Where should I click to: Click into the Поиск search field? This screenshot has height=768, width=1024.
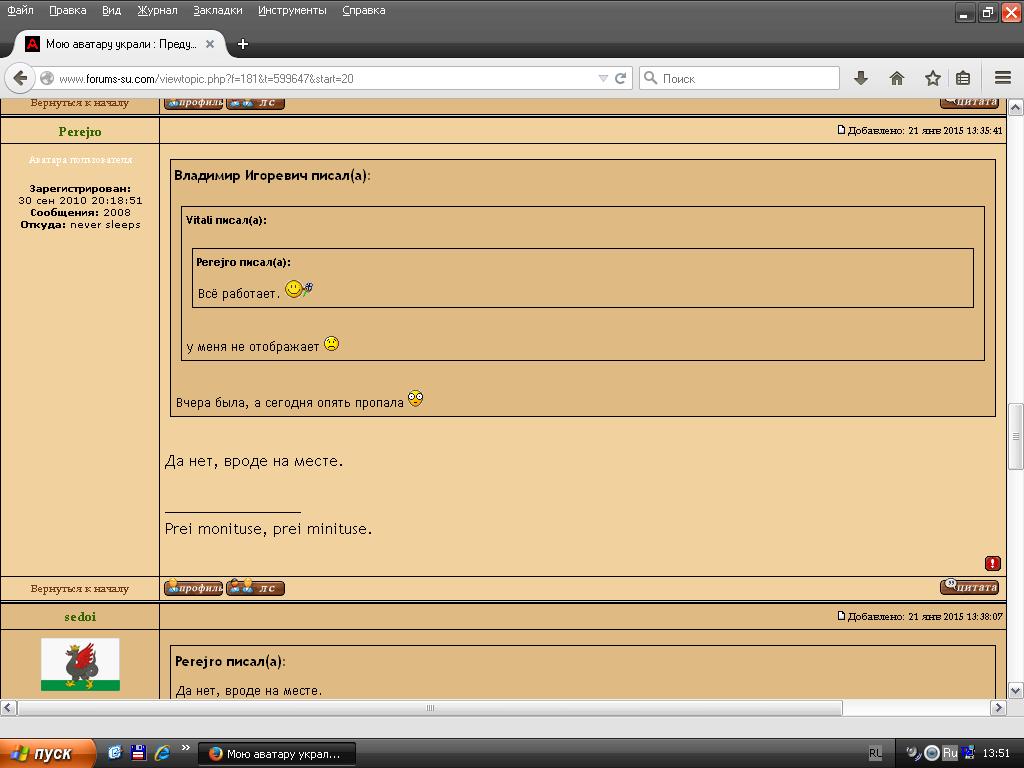[x=745, y=78]
